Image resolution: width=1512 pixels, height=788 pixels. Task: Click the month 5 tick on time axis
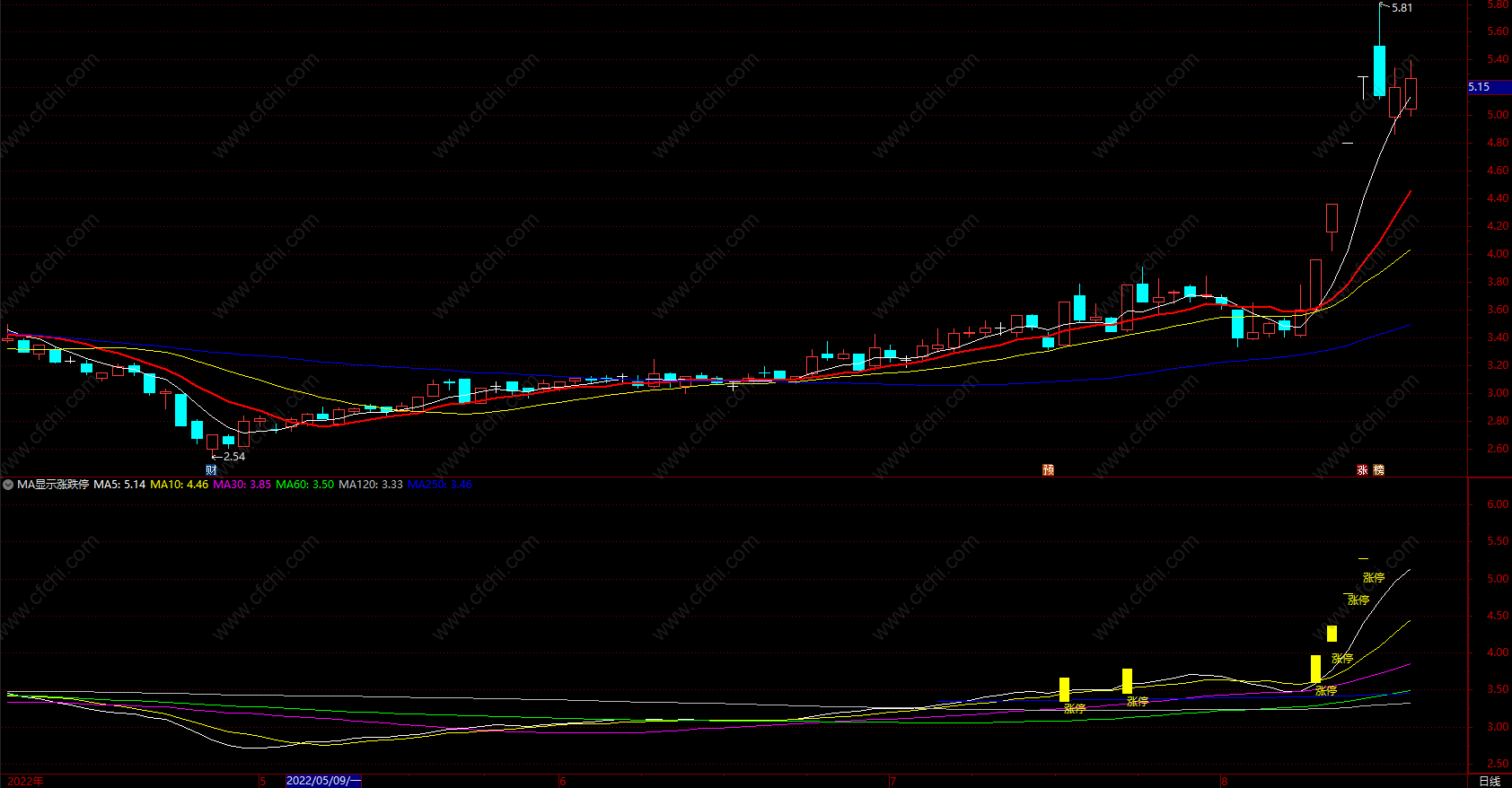pos(263,781)
